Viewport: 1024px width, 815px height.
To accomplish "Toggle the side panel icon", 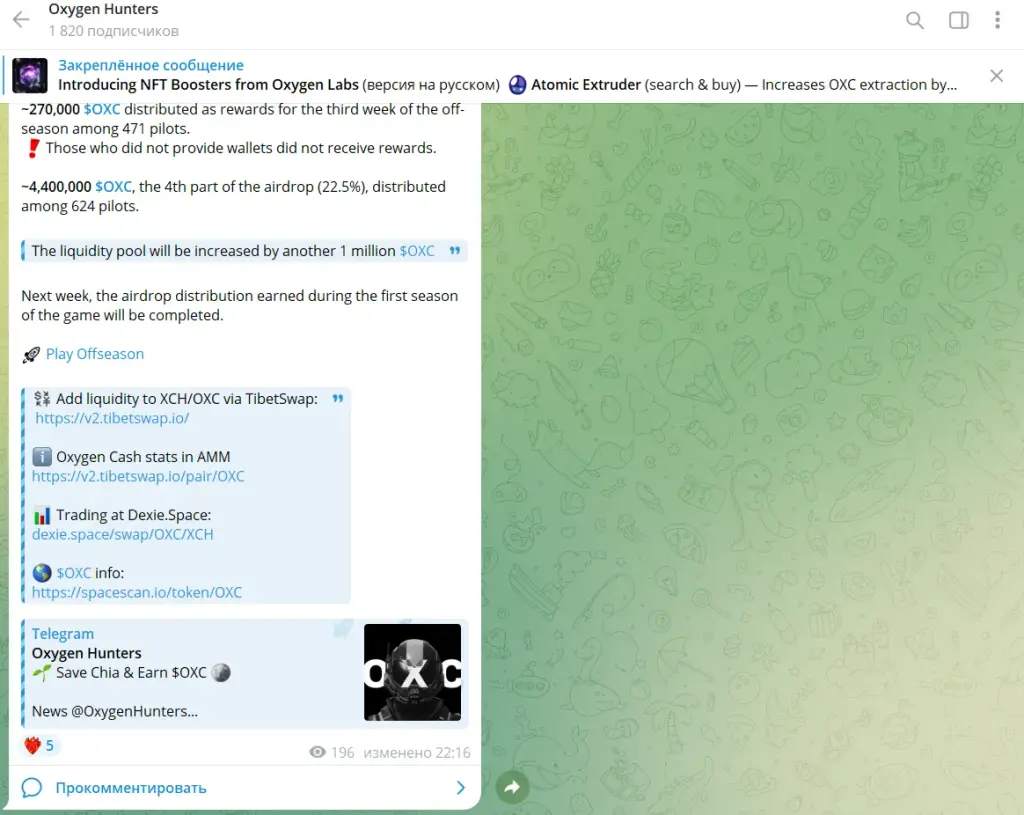I will [x=959, y=20].
